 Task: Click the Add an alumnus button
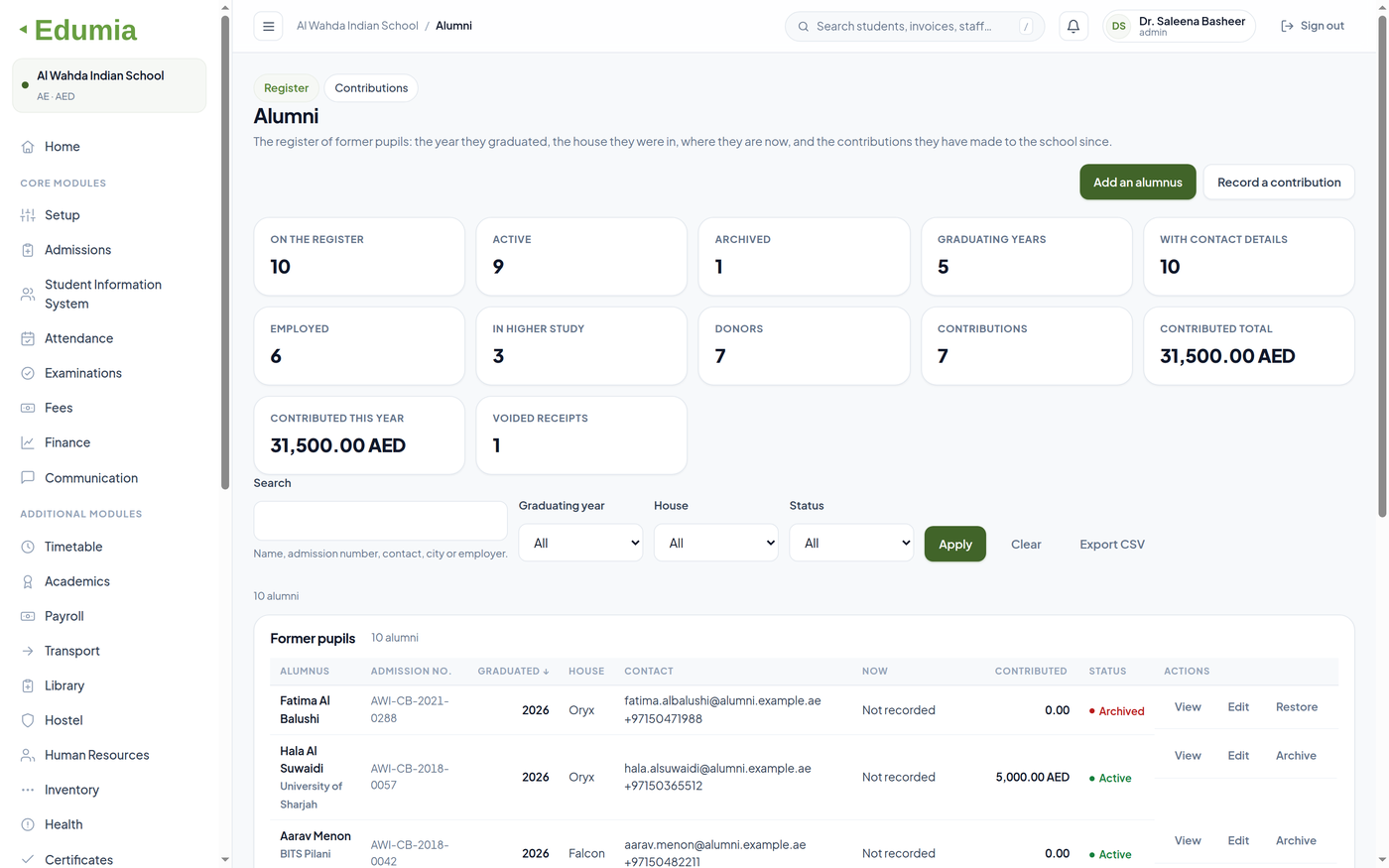1138,183
